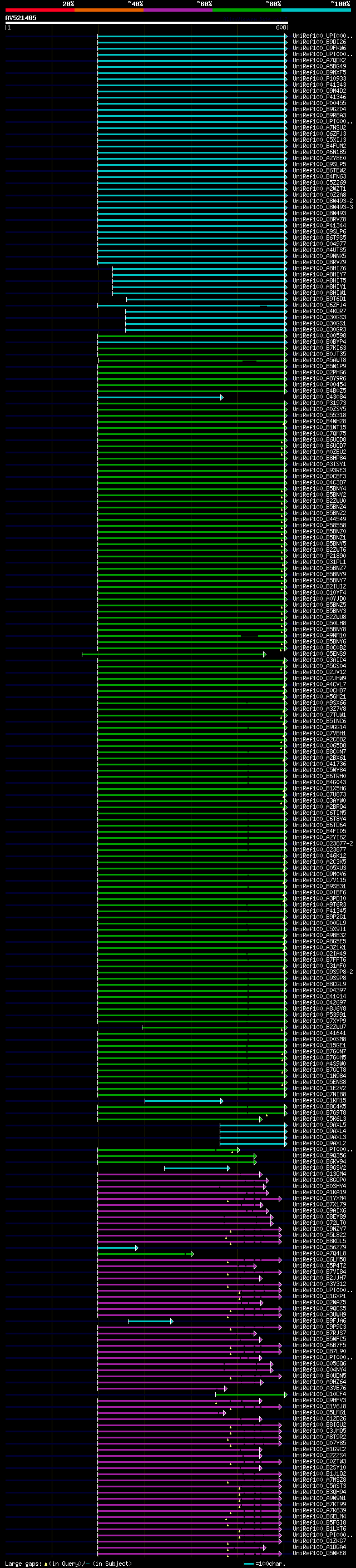Open hit UniRef100_B9FJA6
356x1568 pixels.
coord(319,1321)
